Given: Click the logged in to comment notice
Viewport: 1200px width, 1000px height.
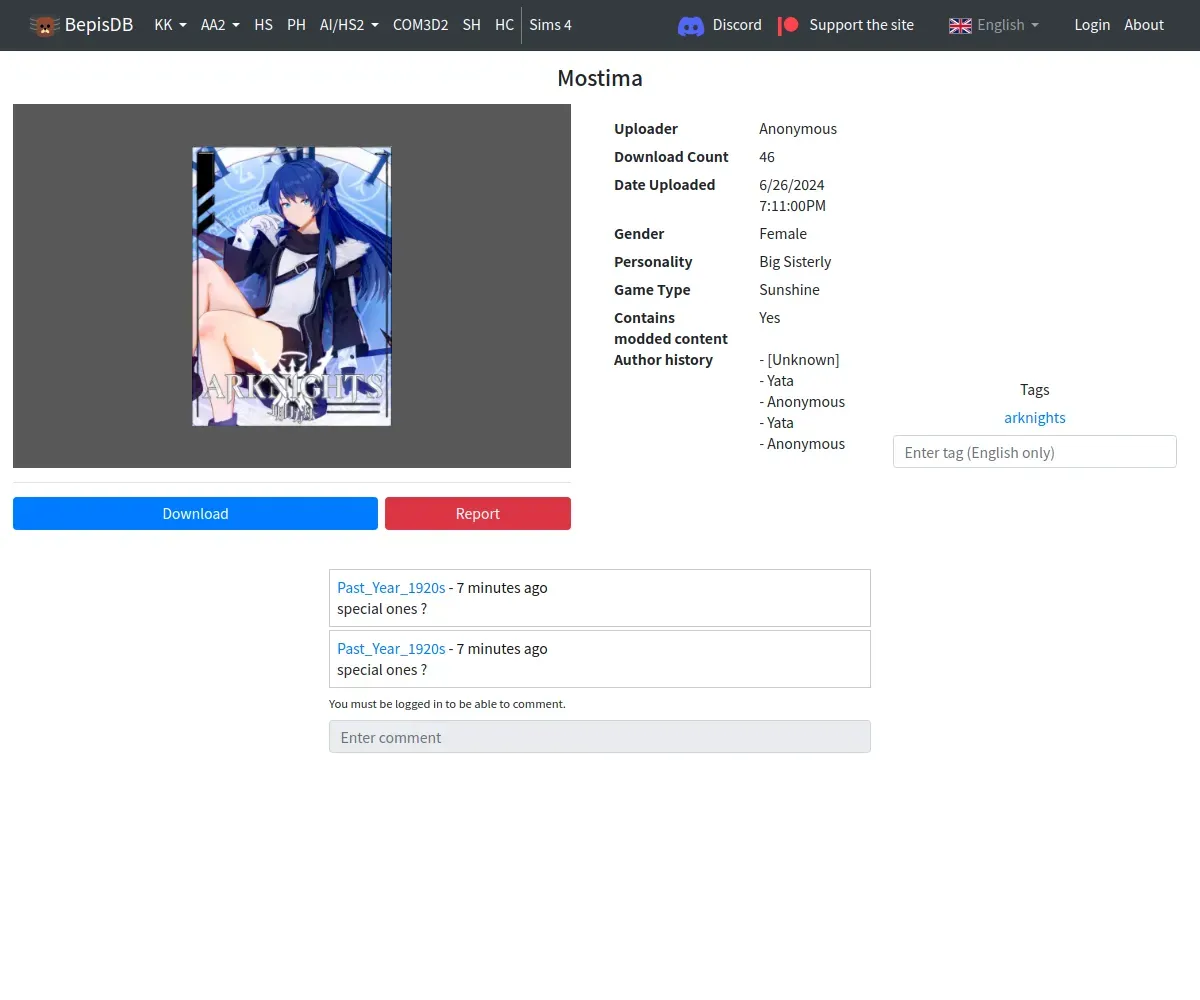Looking at the screenshot, I should [447, 704].
